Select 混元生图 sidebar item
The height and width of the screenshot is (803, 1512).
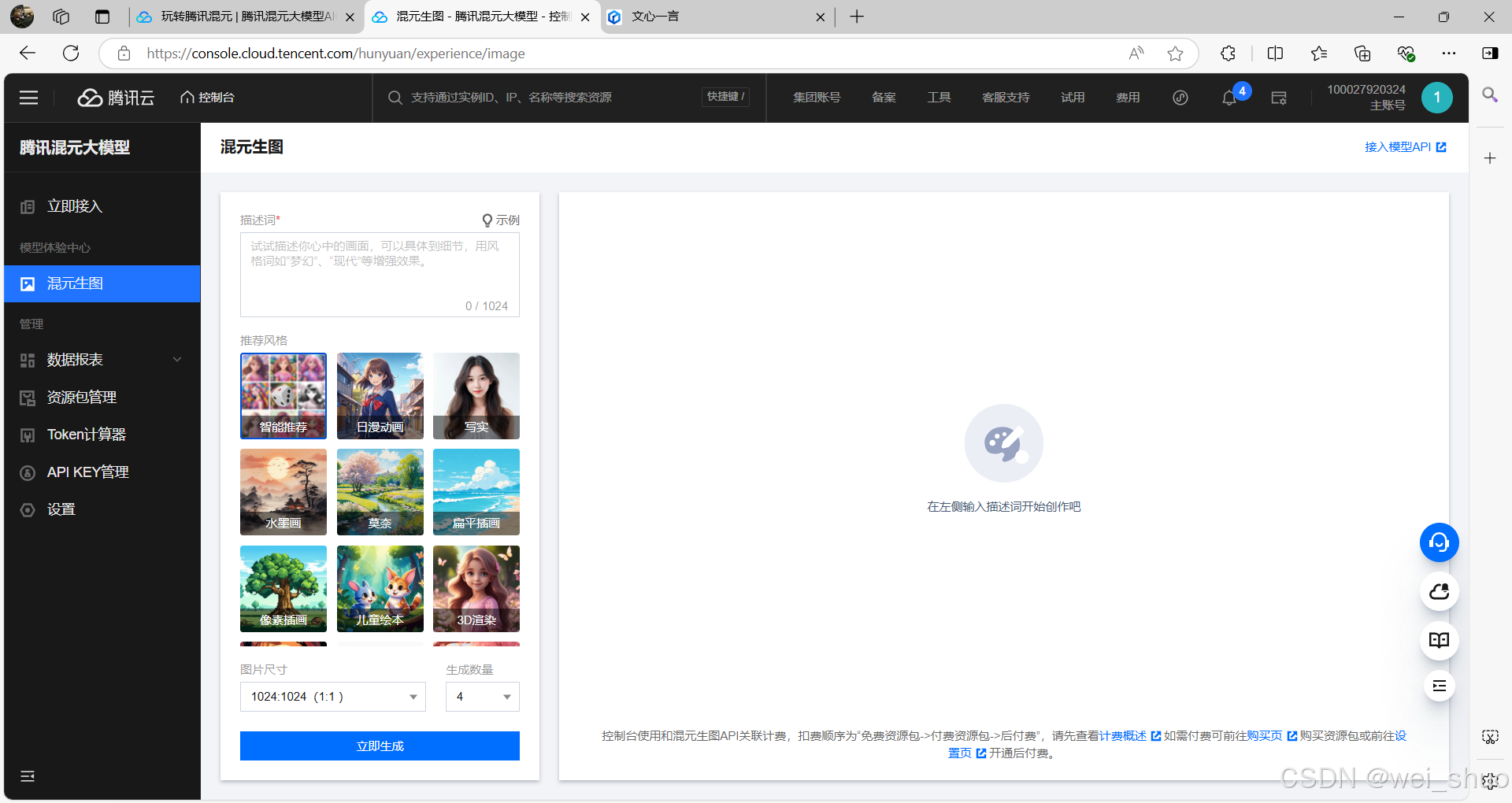pos(102,283)
